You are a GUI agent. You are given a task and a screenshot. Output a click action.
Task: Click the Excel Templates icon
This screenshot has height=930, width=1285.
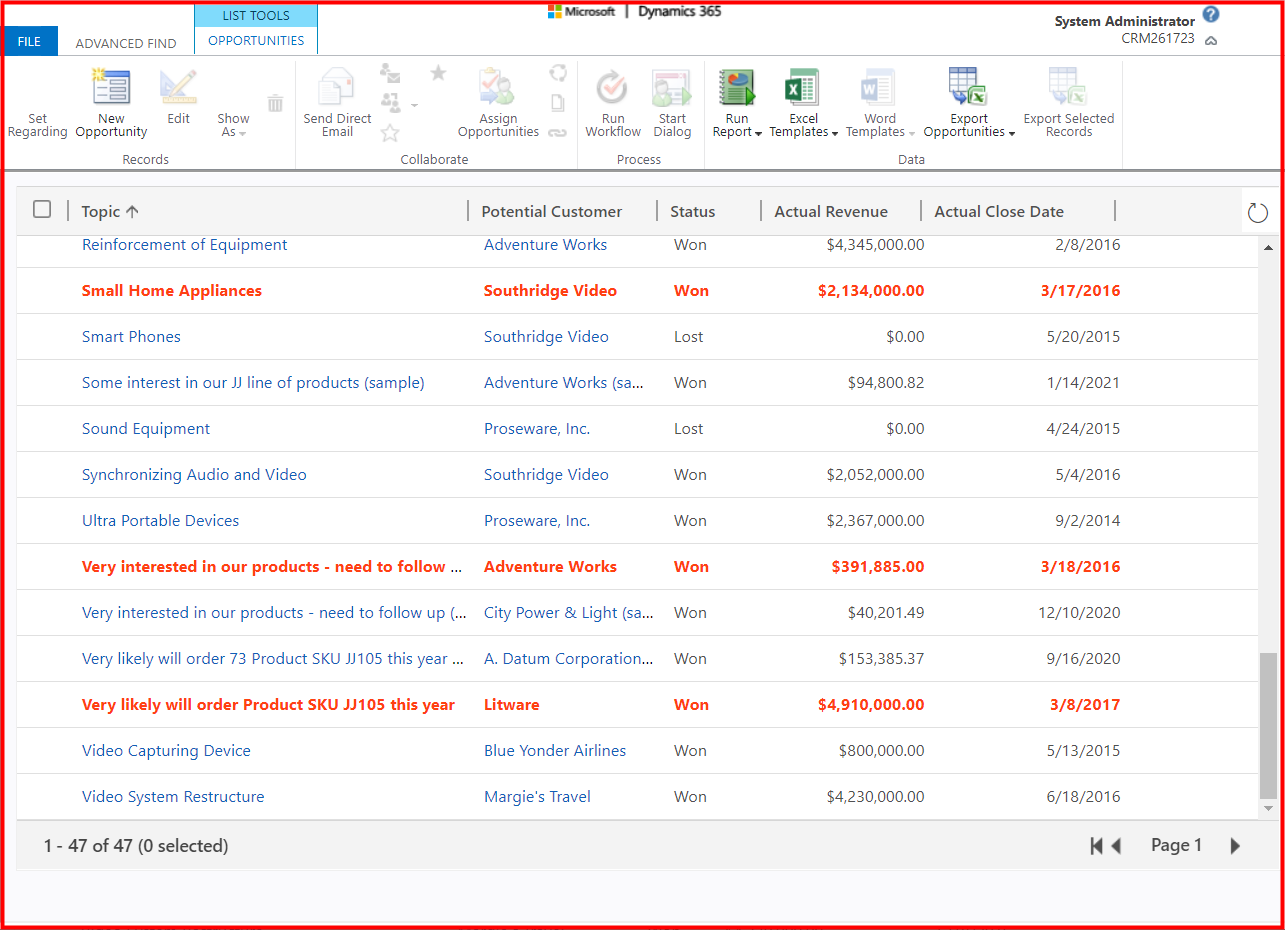pyautogui.click(x=803, y=87)
